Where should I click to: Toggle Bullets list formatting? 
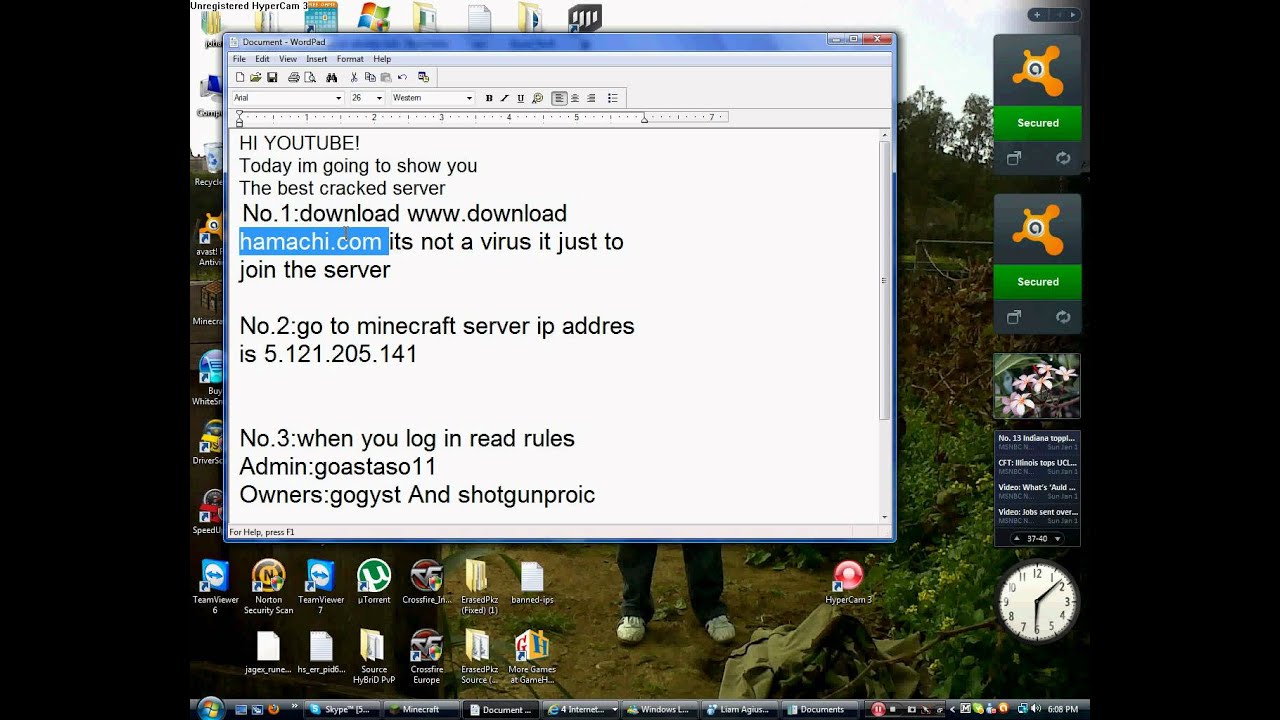(613, 98)
